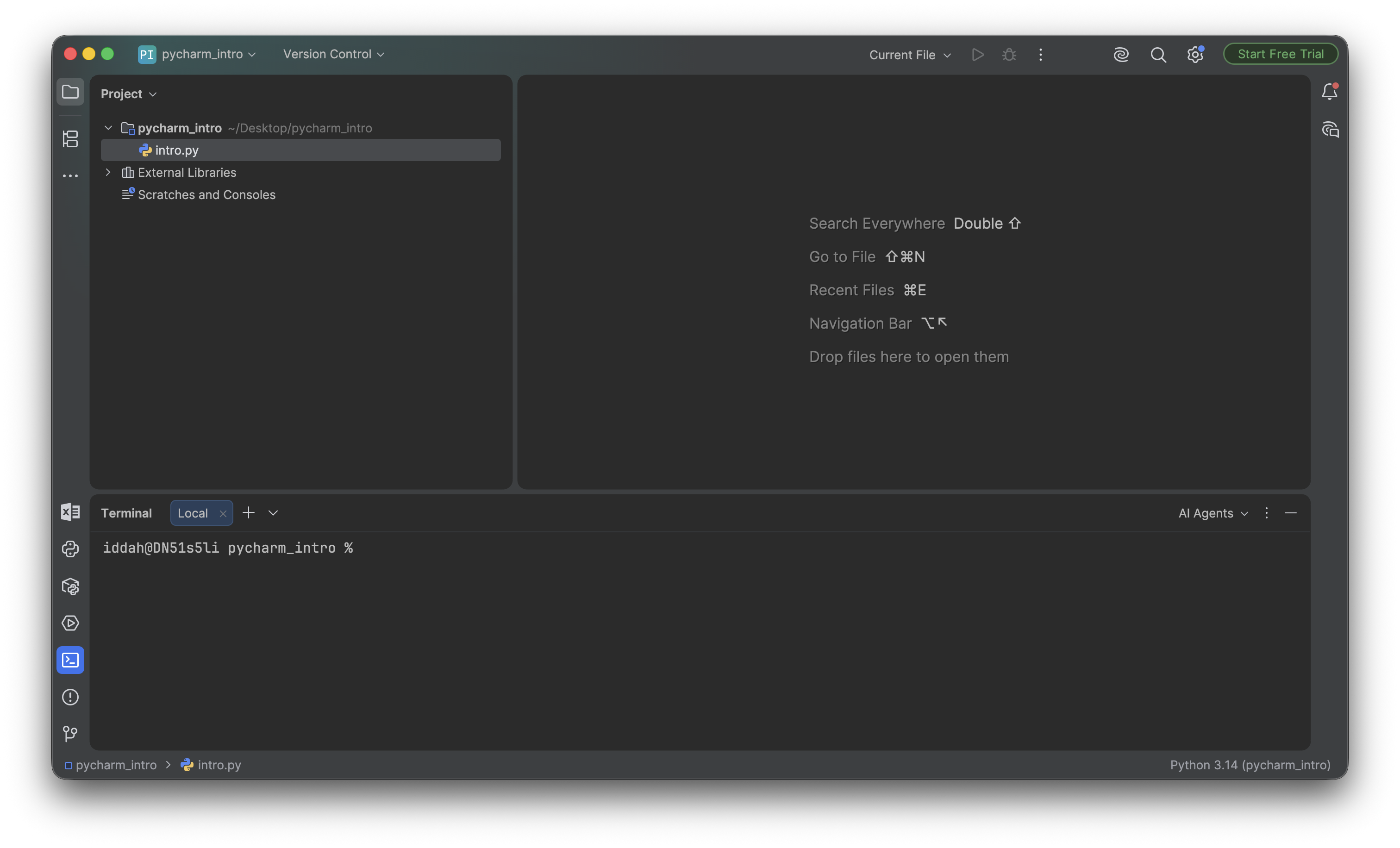1400x848 pixels.
Task: Open more run actions menu
Action: pyautogui.click(x=1040, y=55)
